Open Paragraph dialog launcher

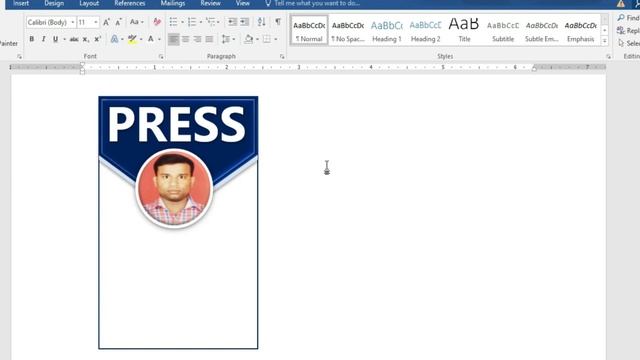pos(282,57)
